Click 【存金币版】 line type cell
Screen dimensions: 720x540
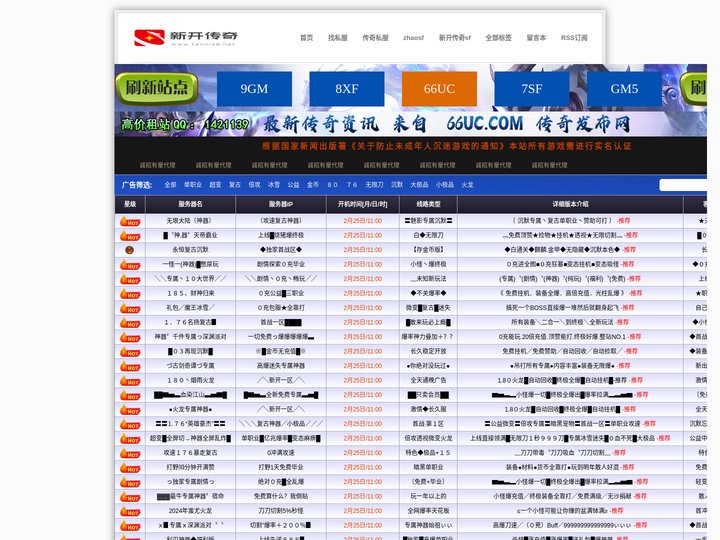428,250
